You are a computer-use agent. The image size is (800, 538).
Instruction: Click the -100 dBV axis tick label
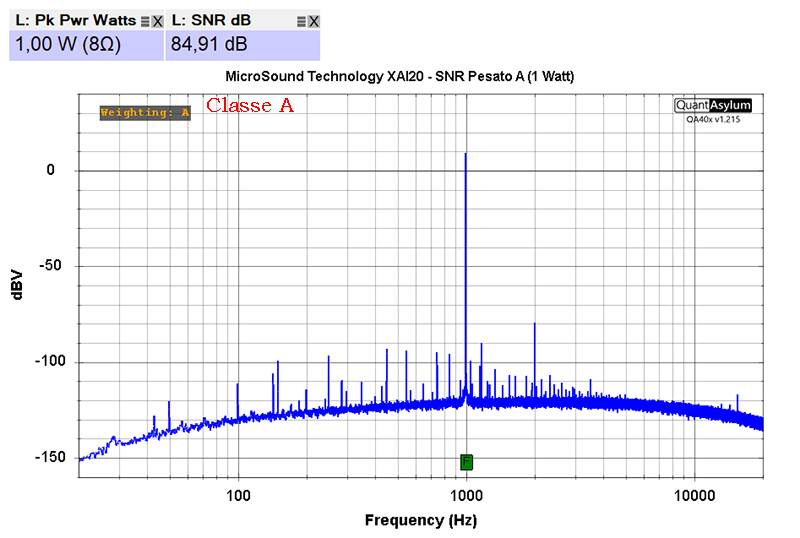point(50,362)
